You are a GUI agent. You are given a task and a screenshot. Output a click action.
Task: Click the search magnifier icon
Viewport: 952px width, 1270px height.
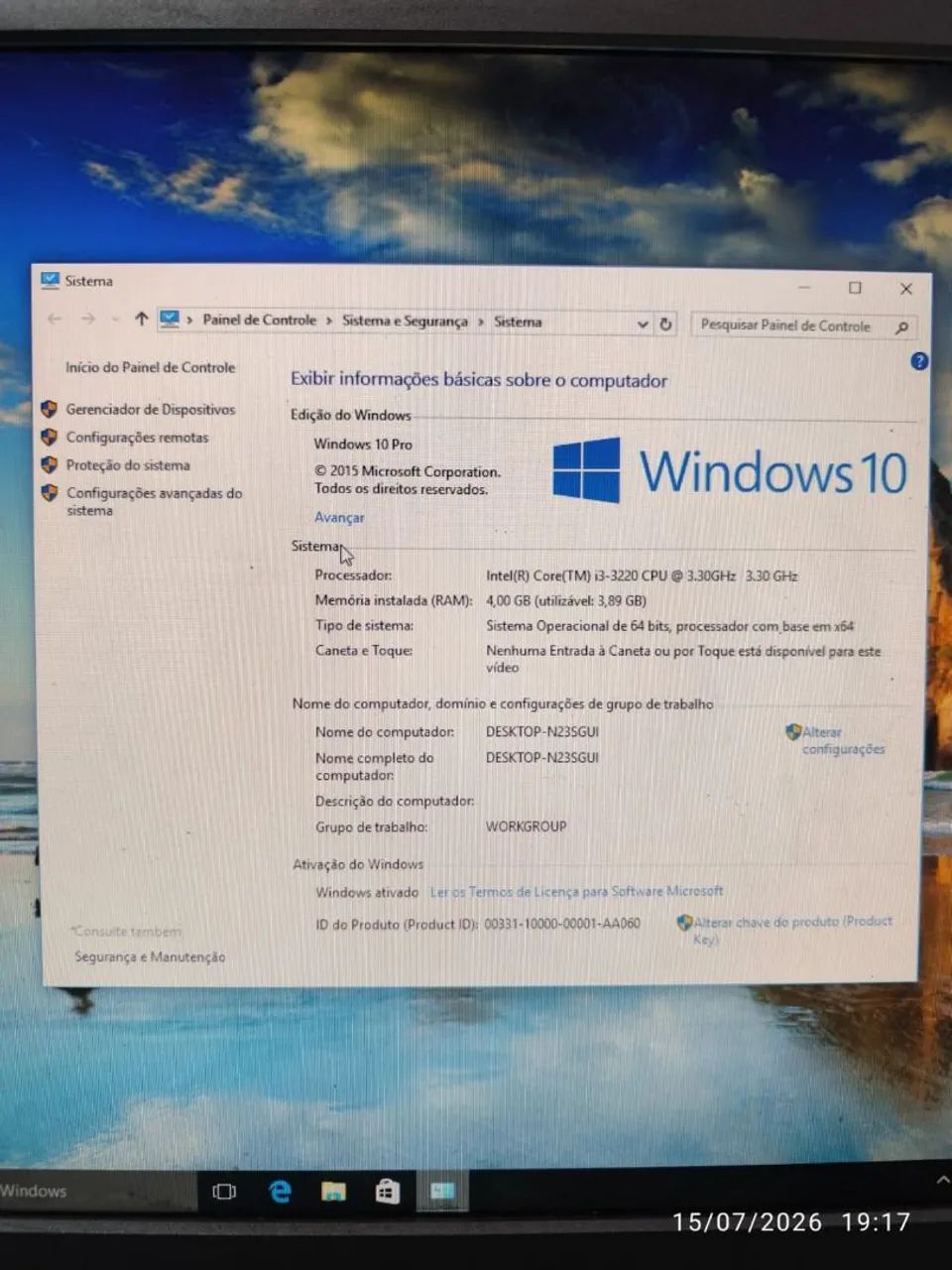tap(901, 327)
